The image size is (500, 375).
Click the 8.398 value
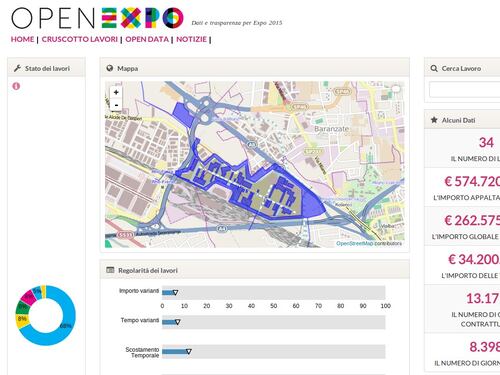coord(485,347)
